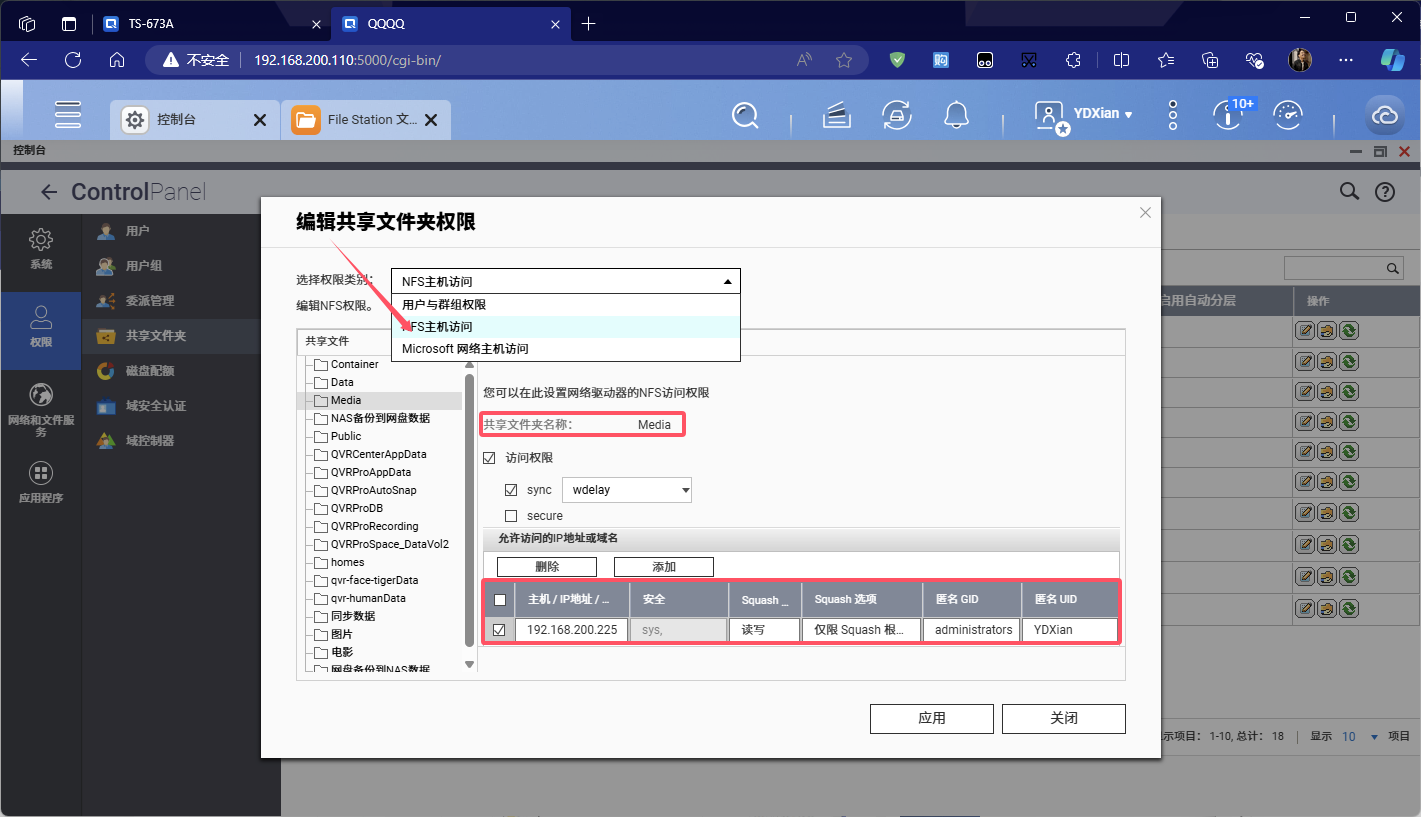Refresh the browser page

click(73, 60)
